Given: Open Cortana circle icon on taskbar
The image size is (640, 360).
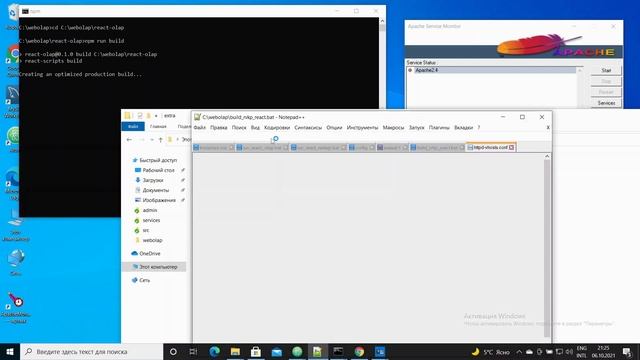Looking at the screenshot, I should (173, 351).
